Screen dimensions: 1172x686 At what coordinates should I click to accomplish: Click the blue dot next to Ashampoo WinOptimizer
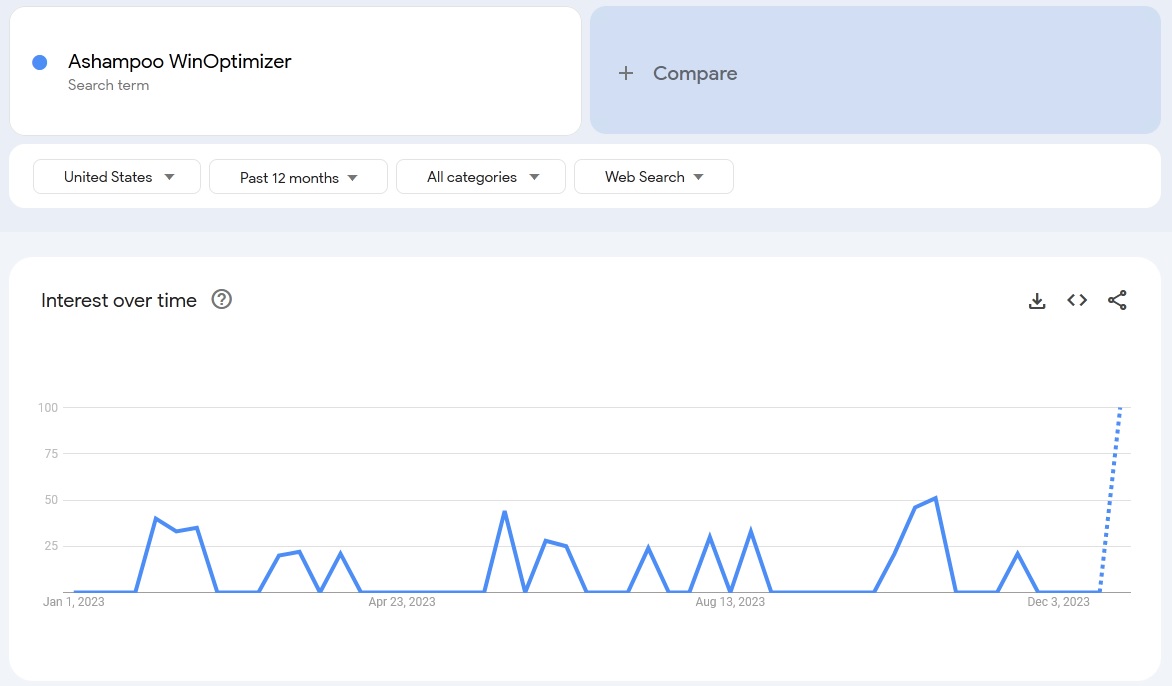[x=40, y=63]
